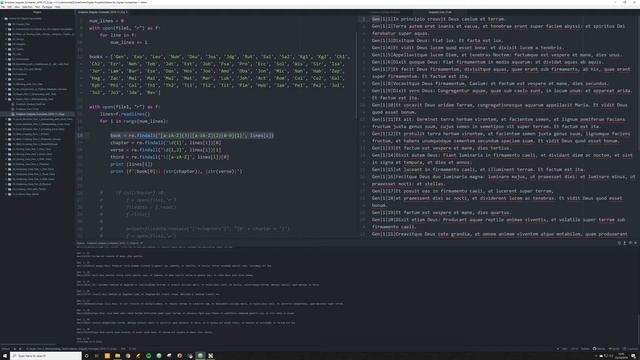Click the second icon in script output panel header

624,243
